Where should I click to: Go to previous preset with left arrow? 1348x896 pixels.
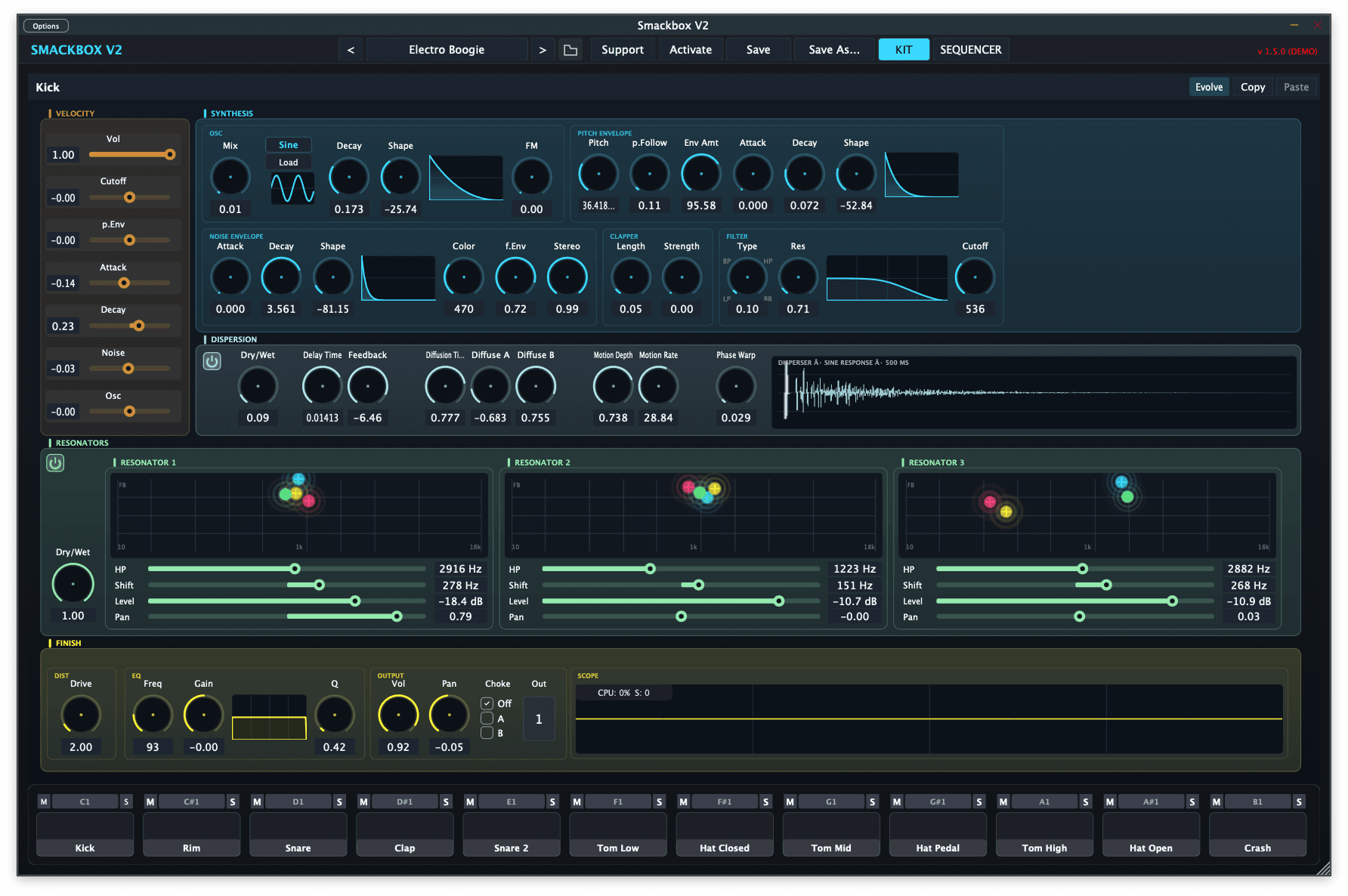tap(351, 50)
